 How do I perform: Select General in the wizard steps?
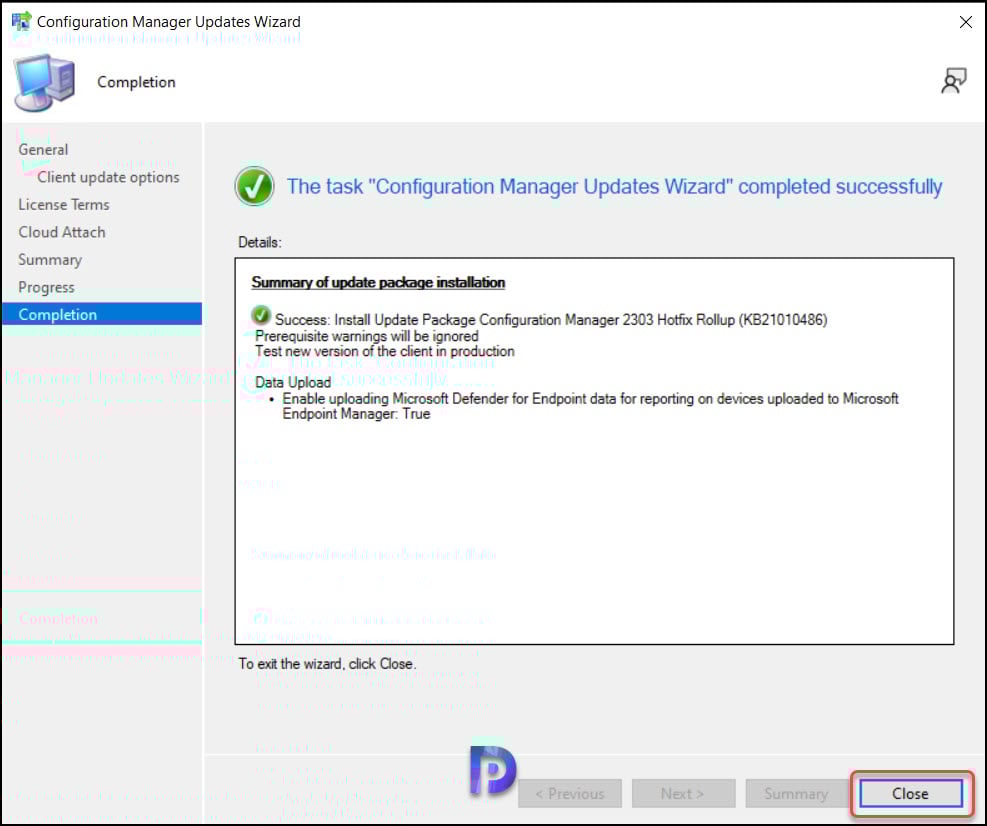coord(43,150)
